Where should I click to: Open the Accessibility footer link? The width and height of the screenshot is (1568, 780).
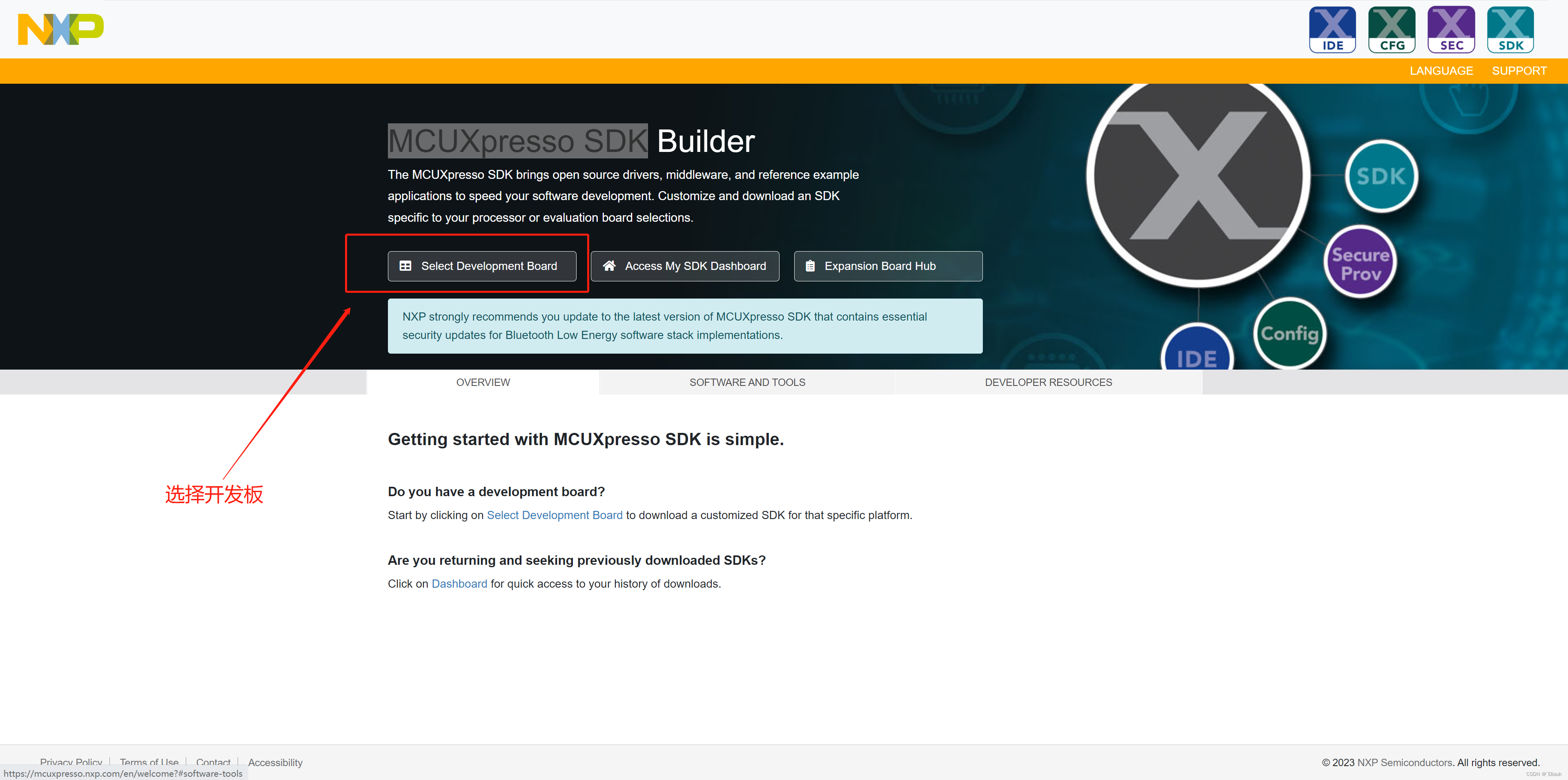[275, 762]
